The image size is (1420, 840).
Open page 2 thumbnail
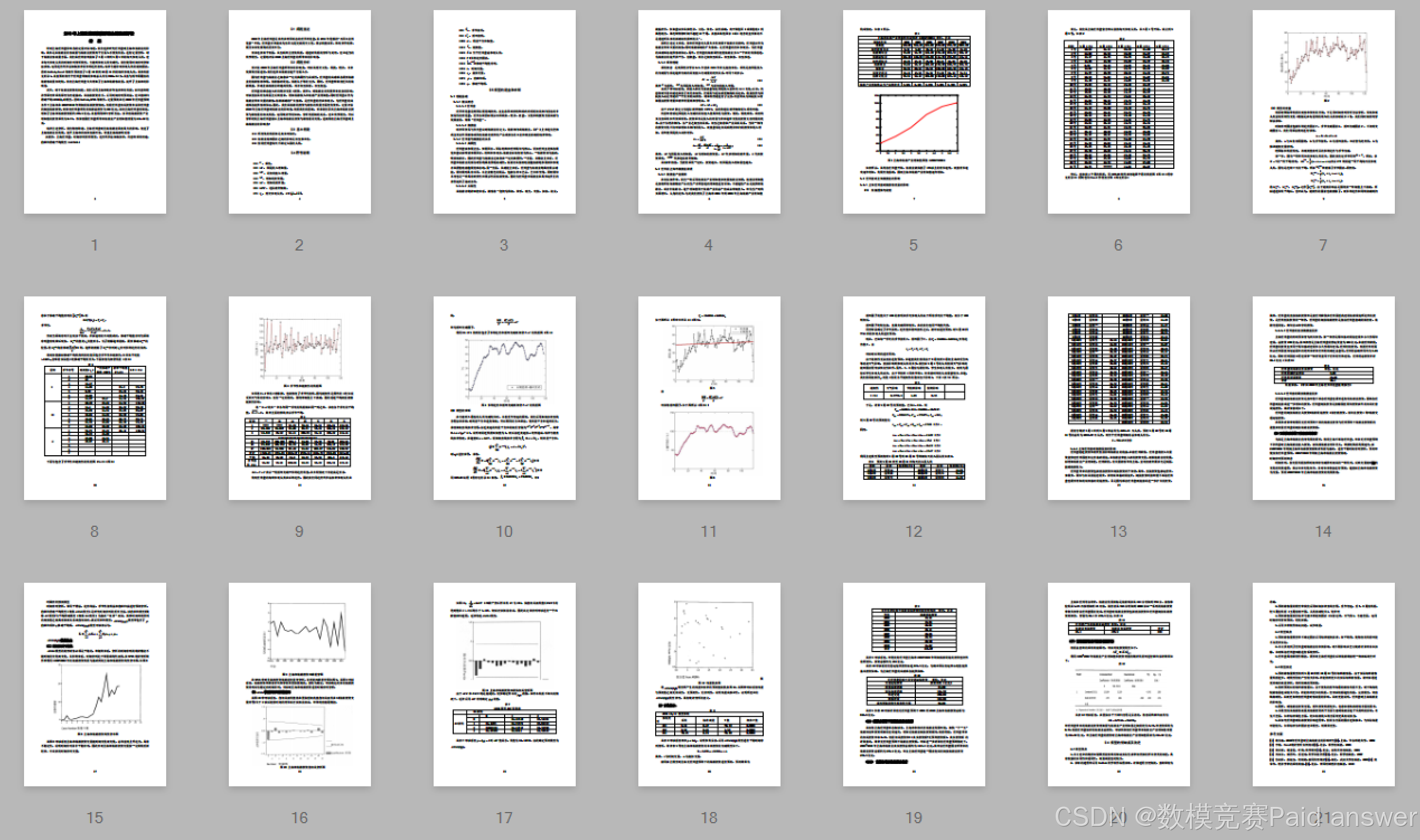299,111
